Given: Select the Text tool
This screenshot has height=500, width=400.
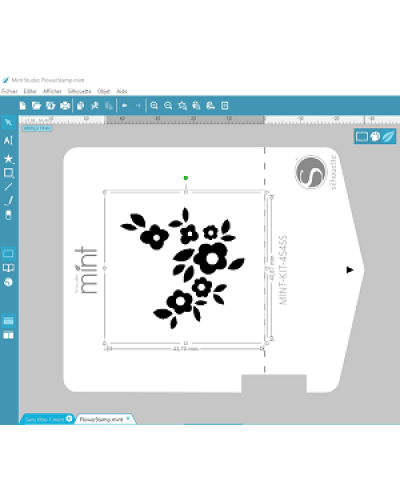Looking at the screenshot, I should [x=8, y=140].
